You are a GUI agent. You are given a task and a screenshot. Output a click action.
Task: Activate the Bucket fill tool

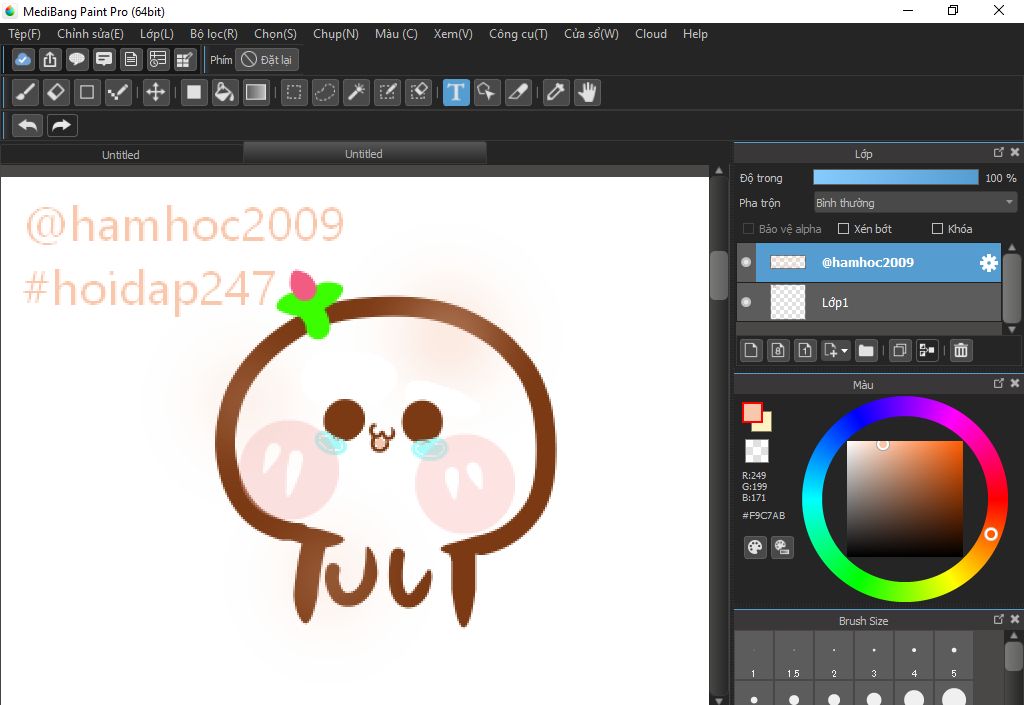[x=225, y=93]
